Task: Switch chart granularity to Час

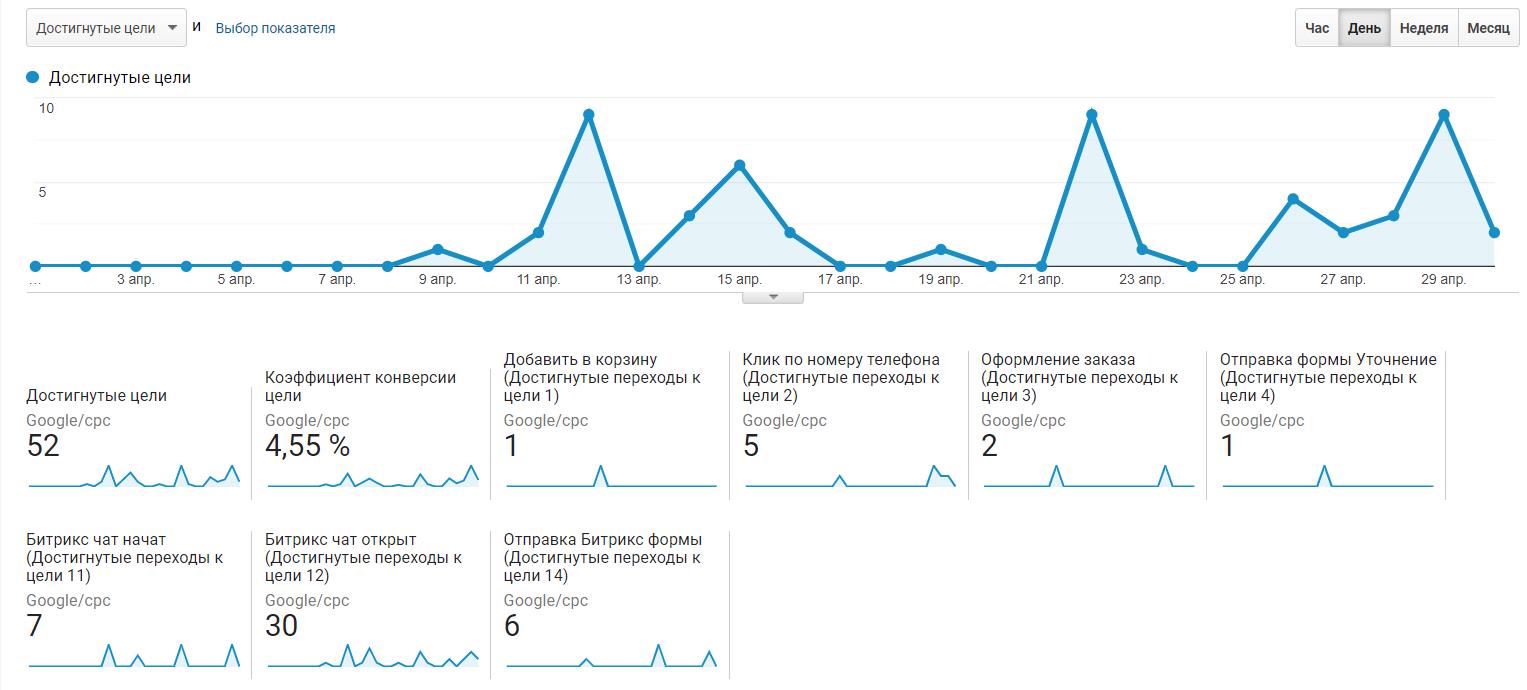Action: coord(1317,28)
